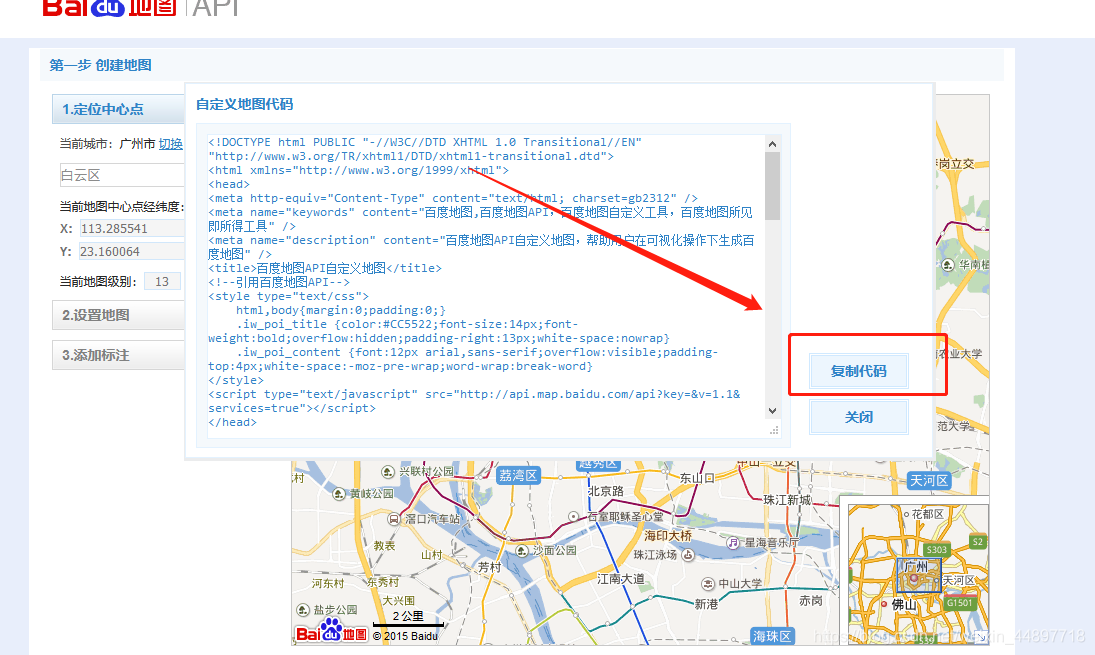Click the 关闭 button to close dialog
This screenshot has height=655, width=1095.
click(x=858, y=417)
